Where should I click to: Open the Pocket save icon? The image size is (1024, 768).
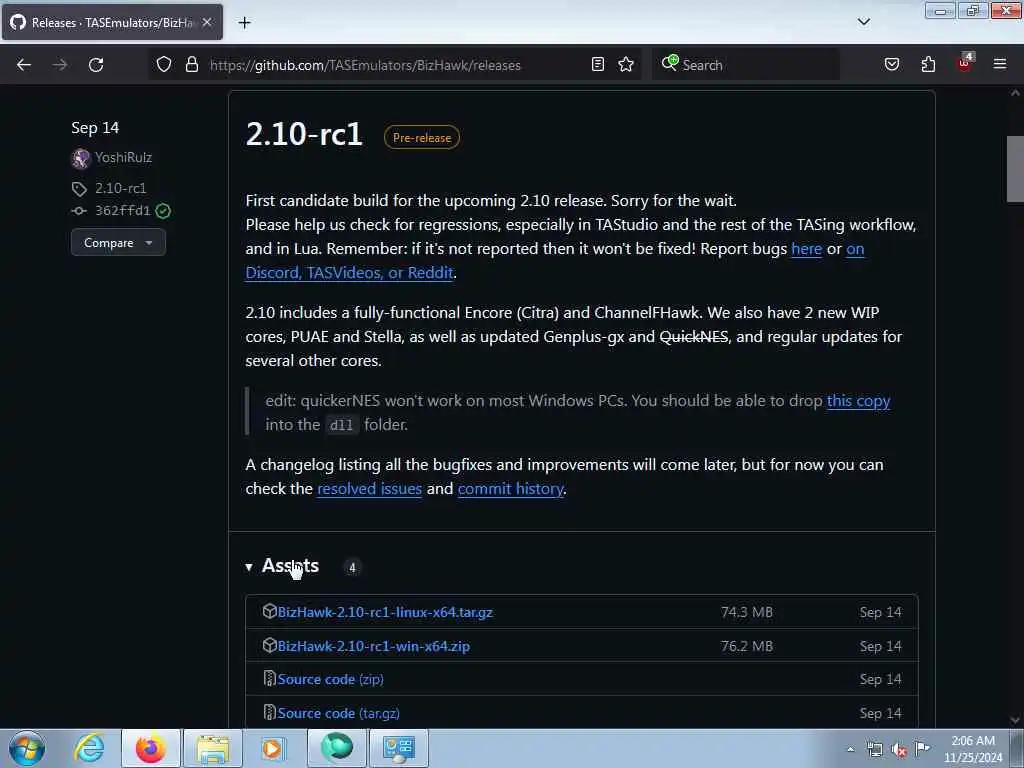coord(892,64)
